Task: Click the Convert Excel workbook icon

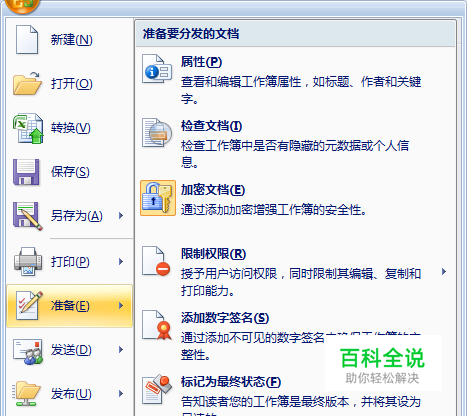Action: [28, 128]
